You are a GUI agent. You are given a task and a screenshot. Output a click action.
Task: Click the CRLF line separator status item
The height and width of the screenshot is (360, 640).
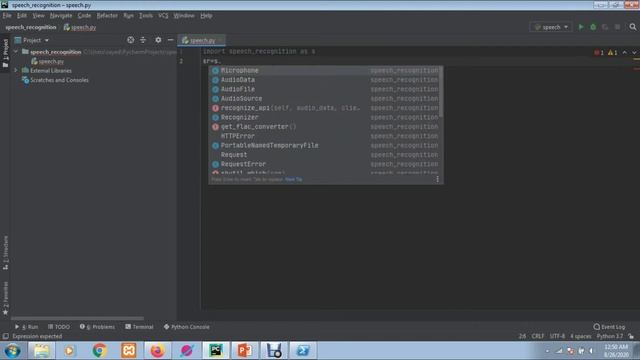click(x=538, y=336)
